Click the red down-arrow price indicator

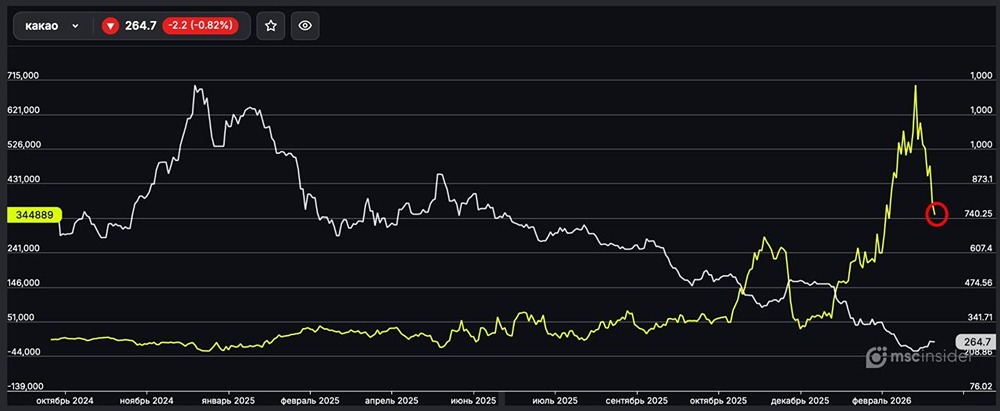point(111,27)
